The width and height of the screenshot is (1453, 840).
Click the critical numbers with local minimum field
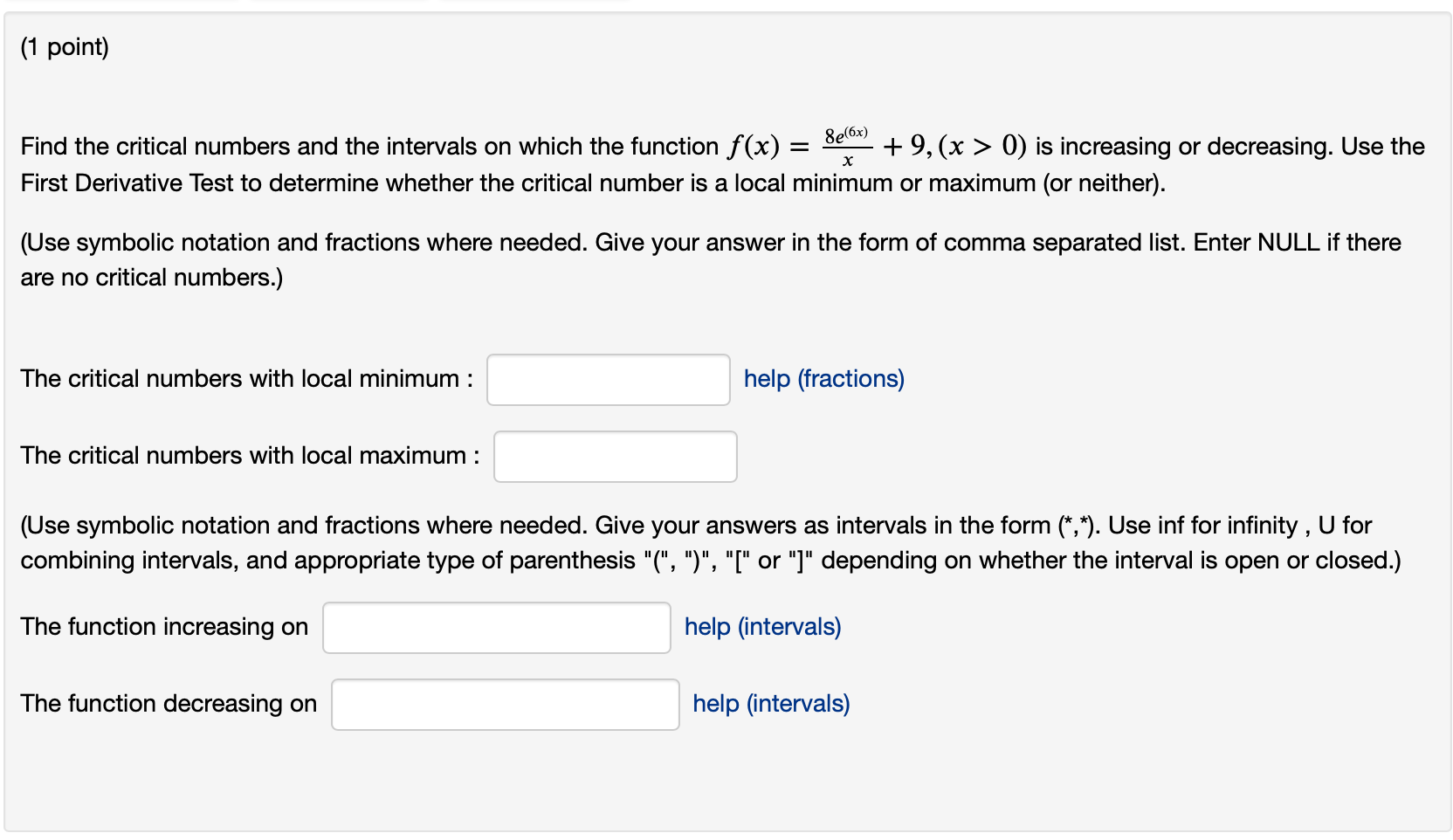click(608, 379)
